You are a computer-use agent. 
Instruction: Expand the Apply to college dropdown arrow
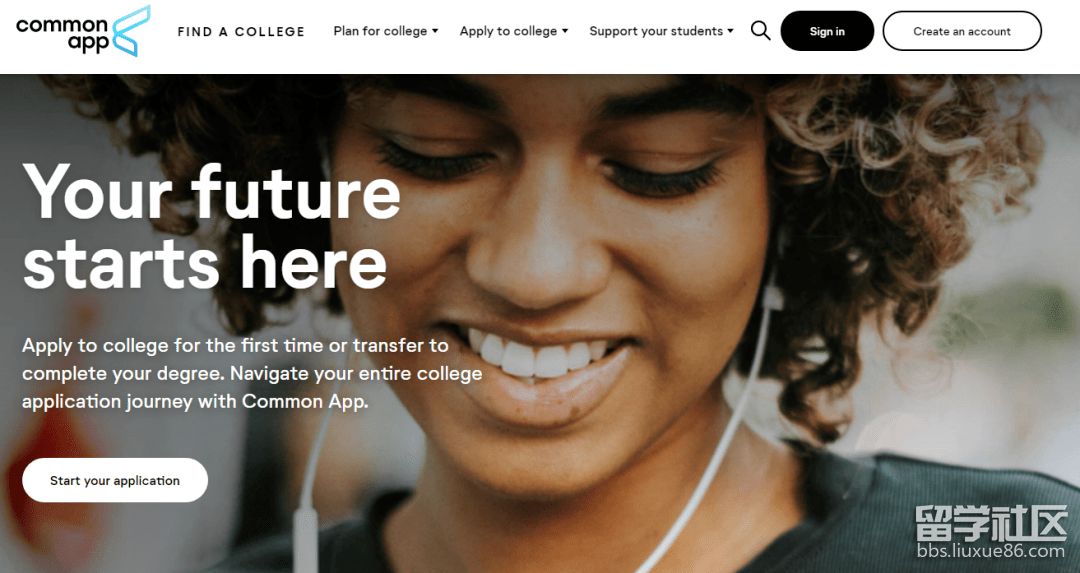point(565,31)
